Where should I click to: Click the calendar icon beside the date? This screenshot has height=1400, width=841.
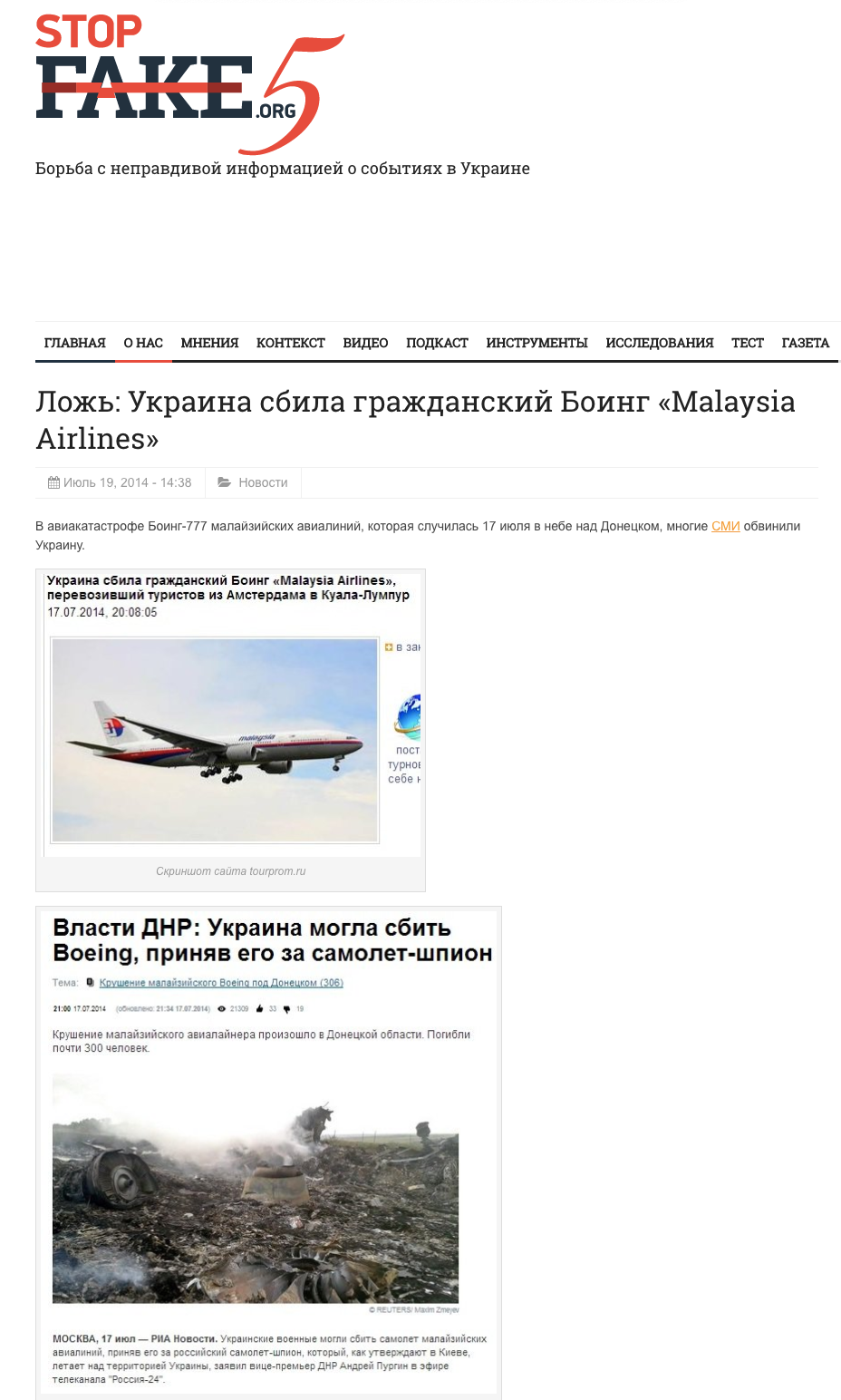click(x=53, y=482)
